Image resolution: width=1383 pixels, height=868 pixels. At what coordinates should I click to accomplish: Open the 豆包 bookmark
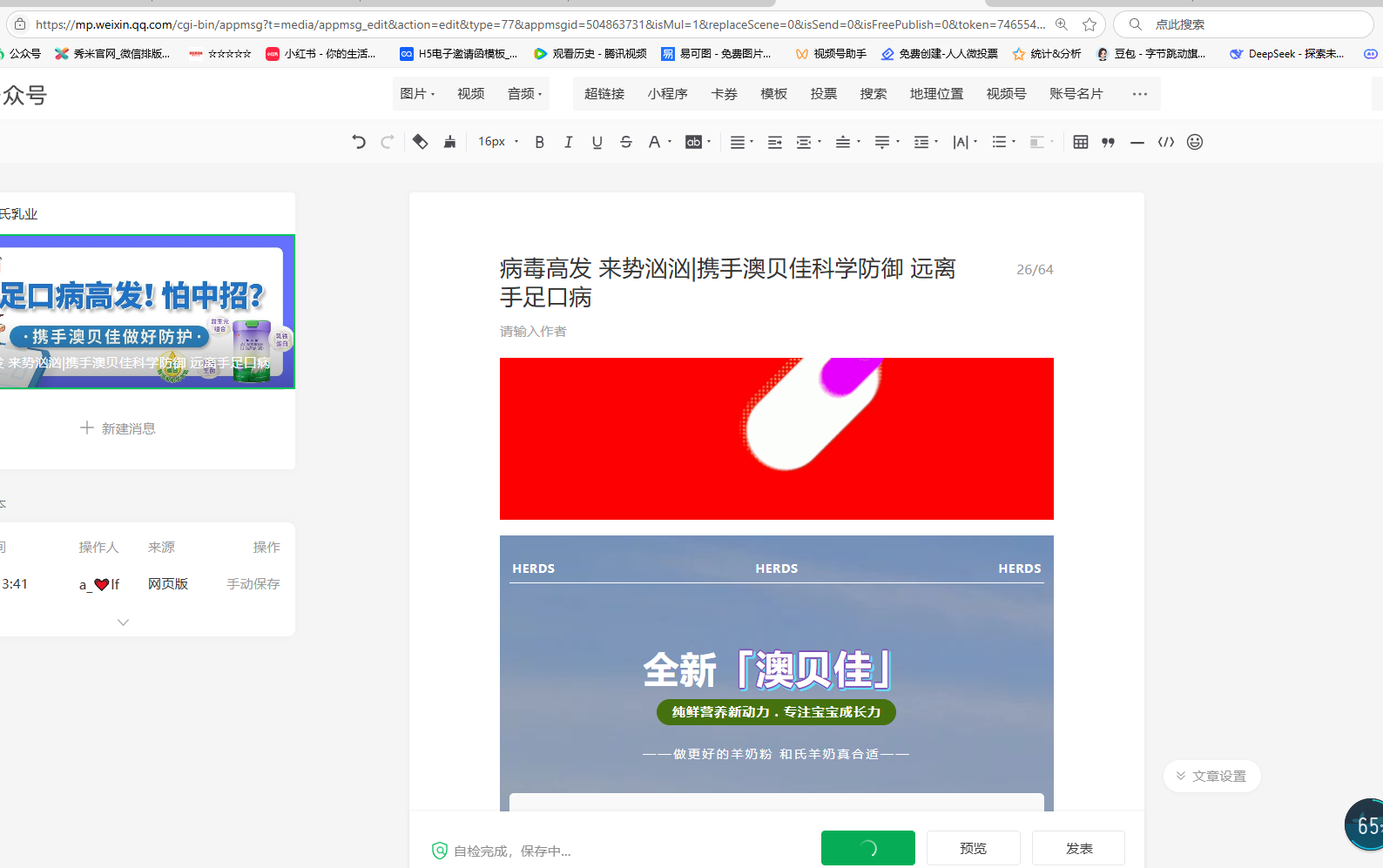(1151, 54)
